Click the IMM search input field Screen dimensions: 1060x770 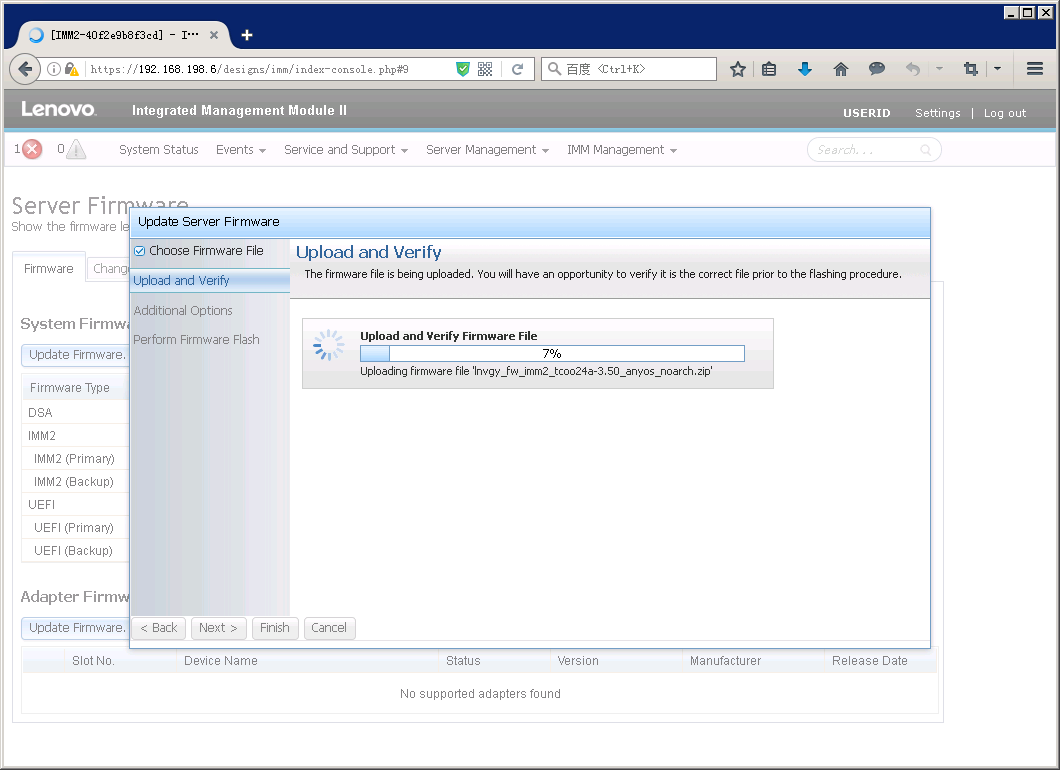tap(866, 150)
